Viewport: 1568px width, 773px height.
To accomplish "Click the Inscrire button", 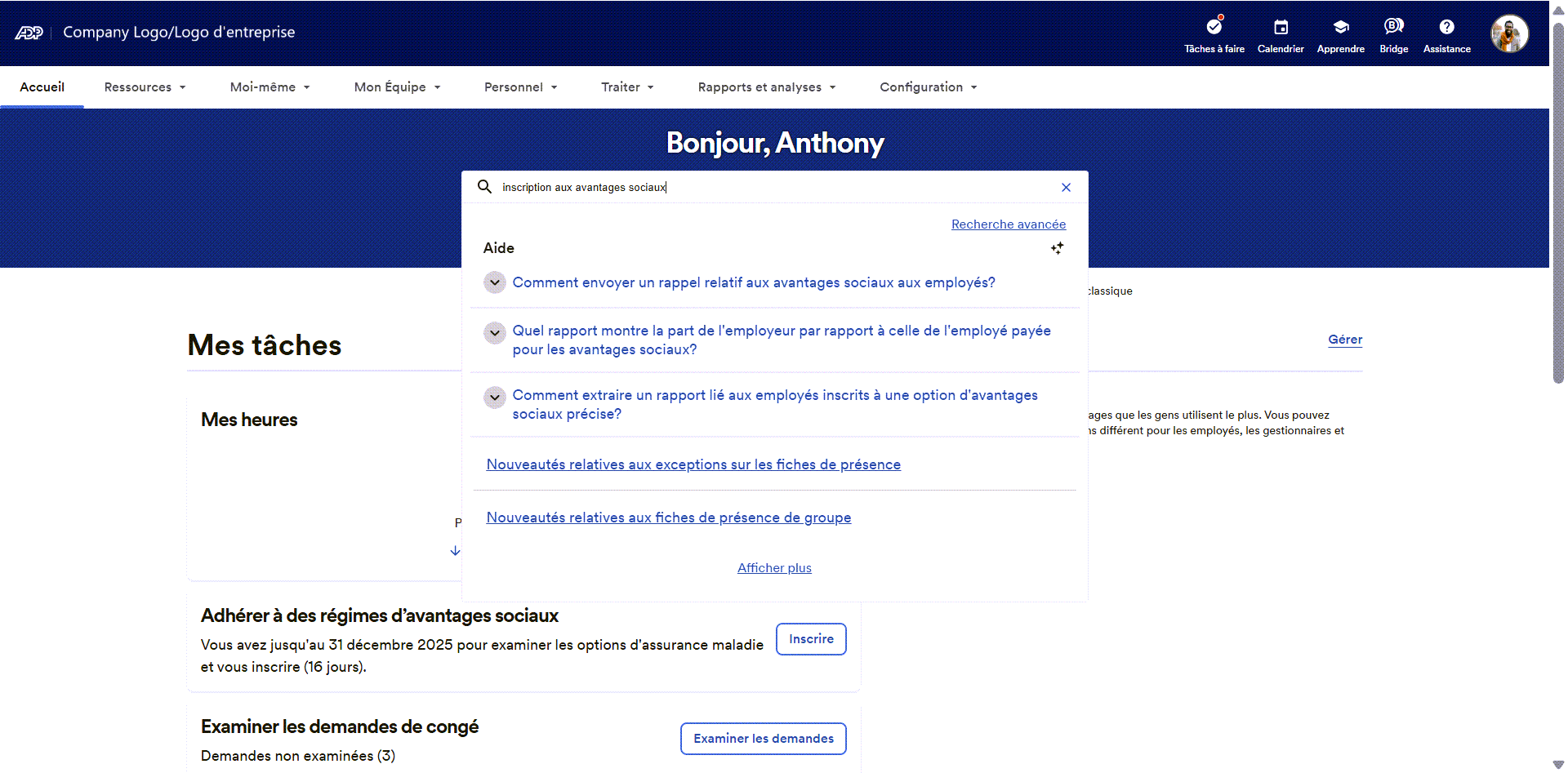I will 810,639.
